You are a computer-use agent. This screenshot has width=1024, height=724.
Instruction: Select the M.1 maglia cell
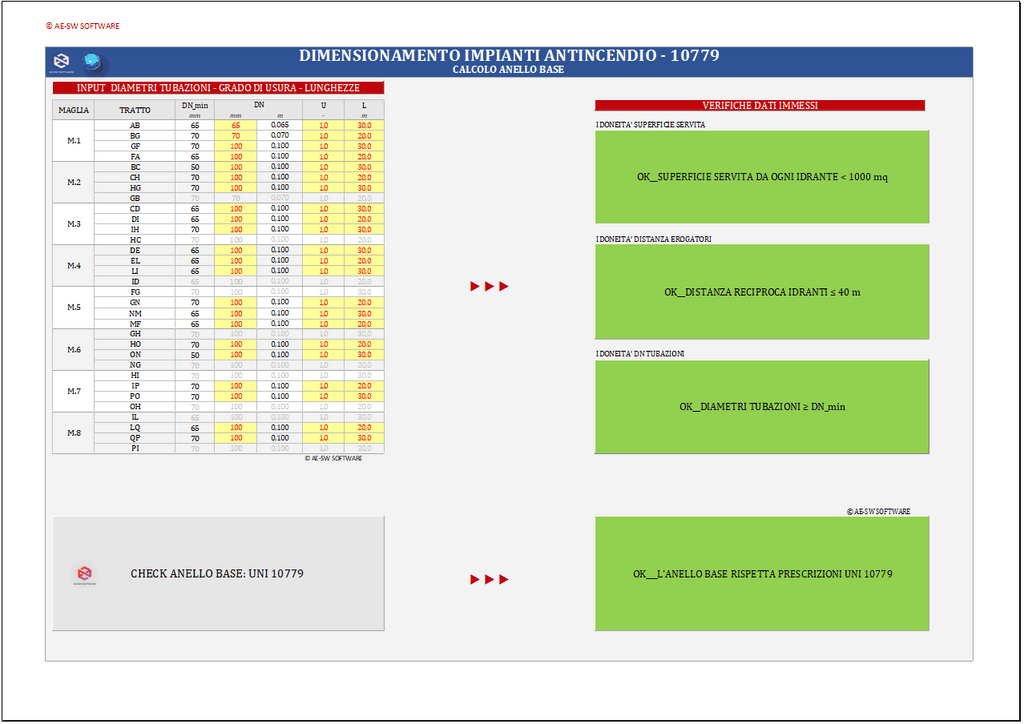pos(73,141)
